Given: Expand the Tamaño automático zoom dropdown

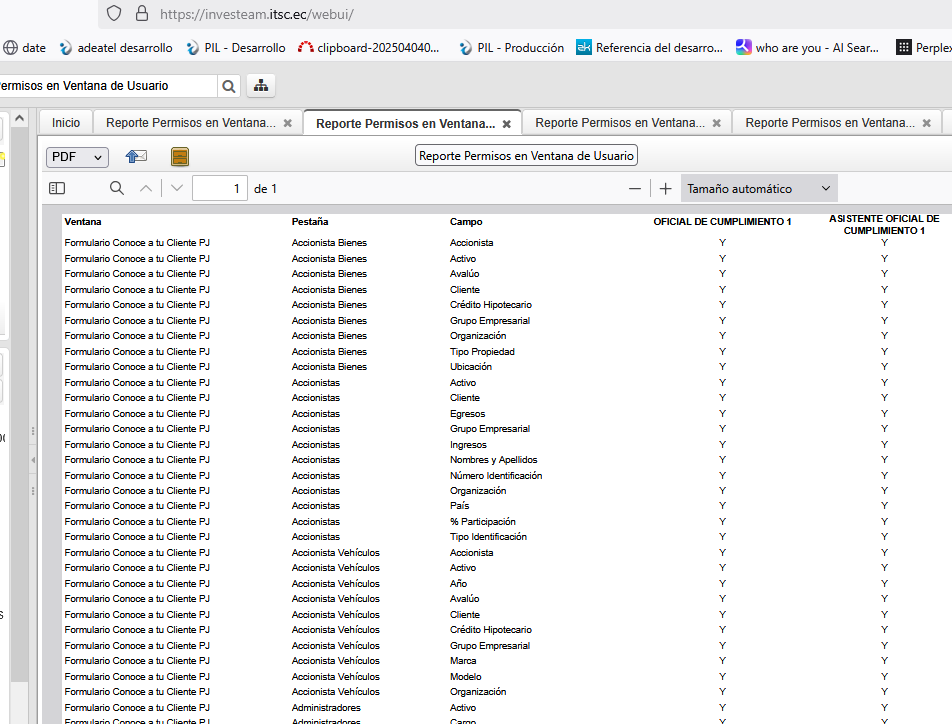Looking at the screenshot, I should coord(759,188).
